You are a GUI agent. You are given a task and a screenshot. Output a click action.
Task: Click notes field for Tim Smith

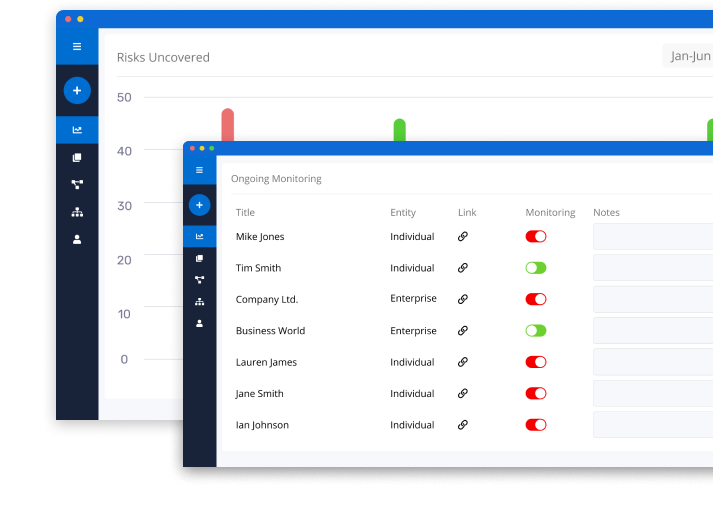pyautogui.click(x=653, y=268)
